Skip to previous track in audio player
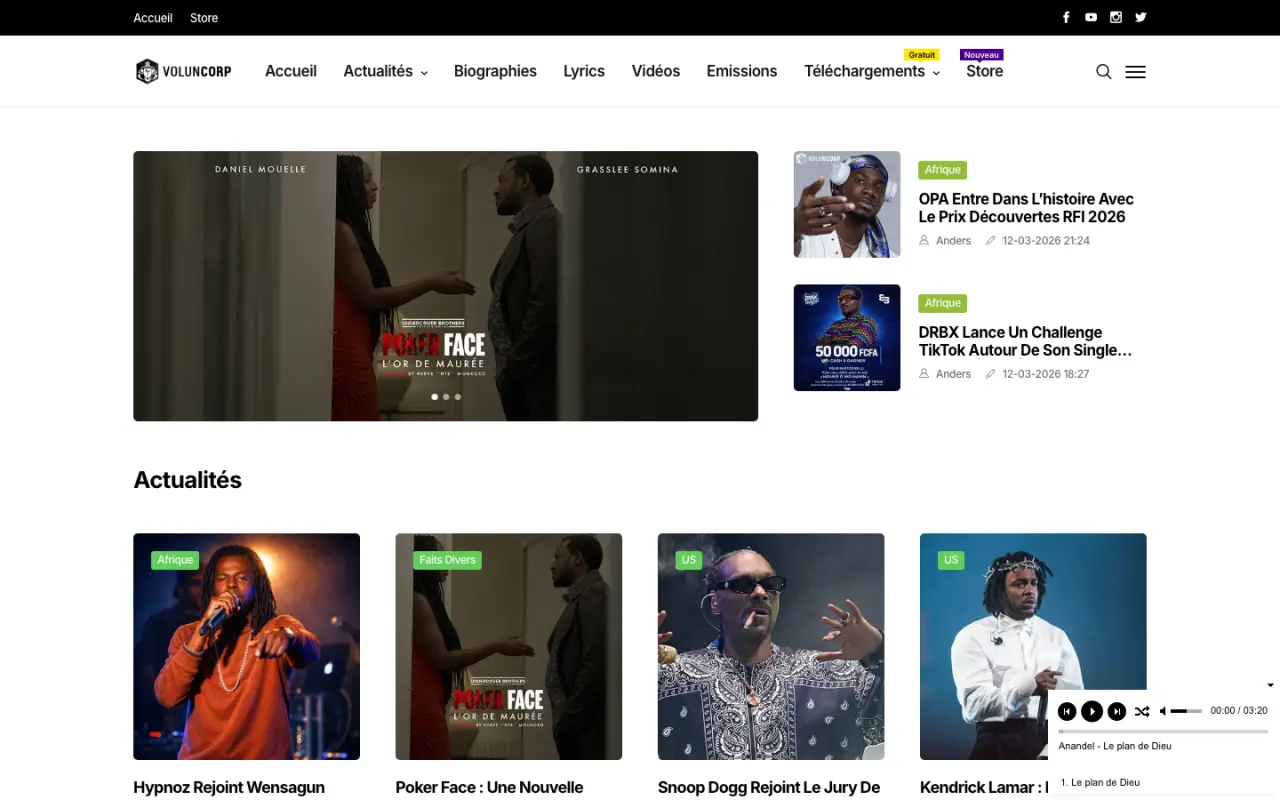1280x800 pixels. (x=1067, y=711)
